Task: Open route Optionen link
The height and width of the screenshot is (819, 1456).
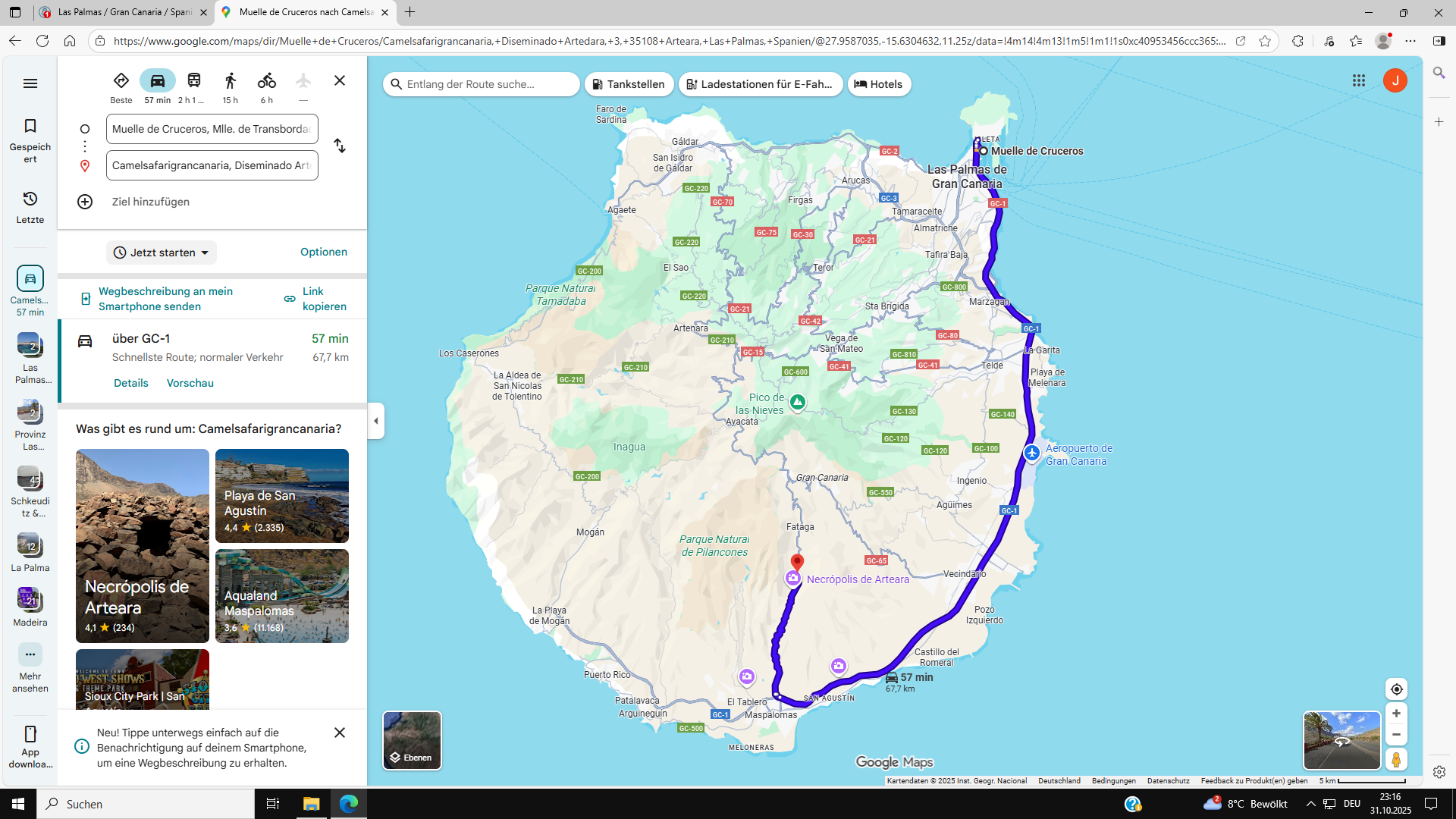Action: (324, 252)
